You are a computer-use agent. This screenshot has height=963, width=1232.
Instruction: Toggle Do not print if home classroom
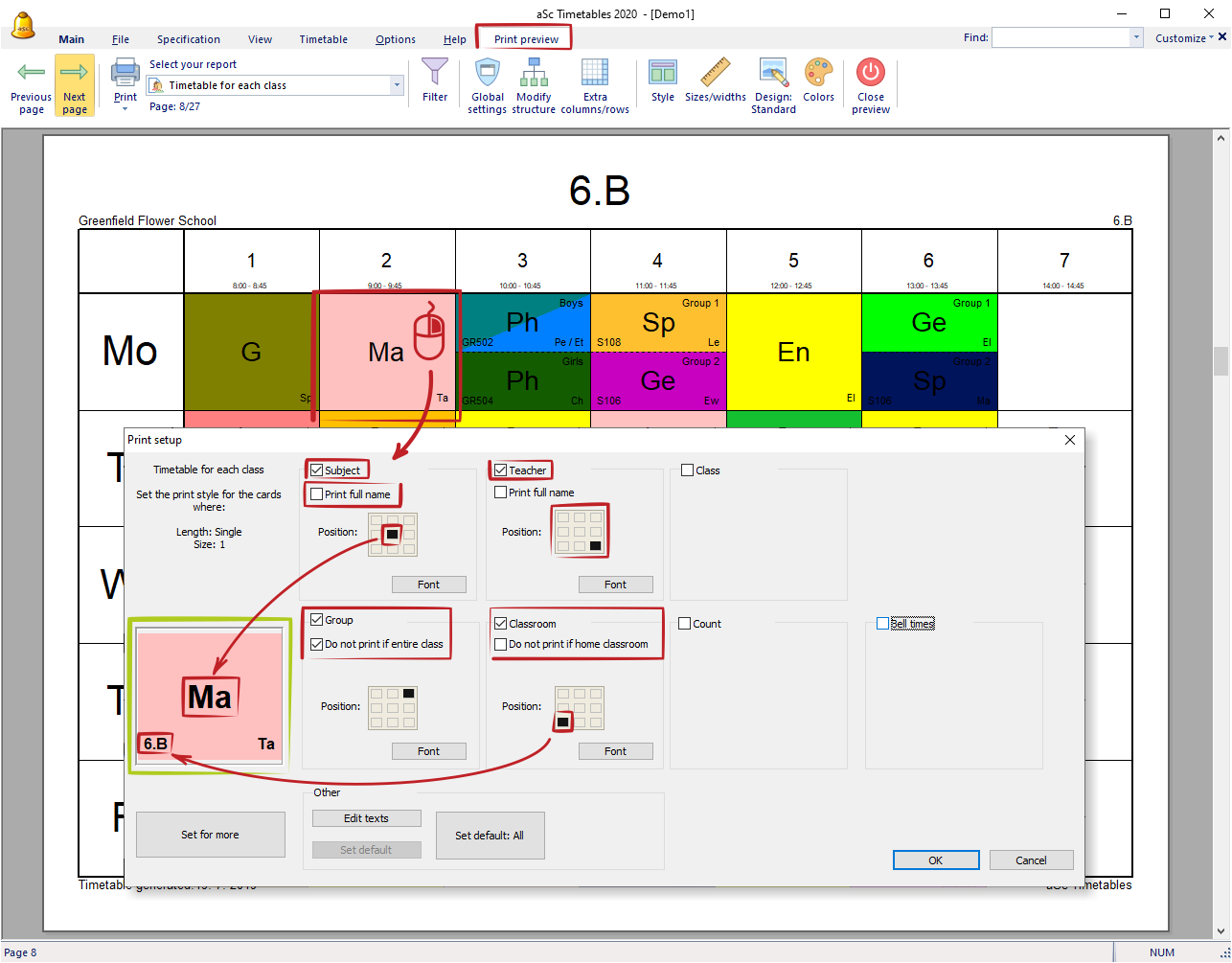500,645
